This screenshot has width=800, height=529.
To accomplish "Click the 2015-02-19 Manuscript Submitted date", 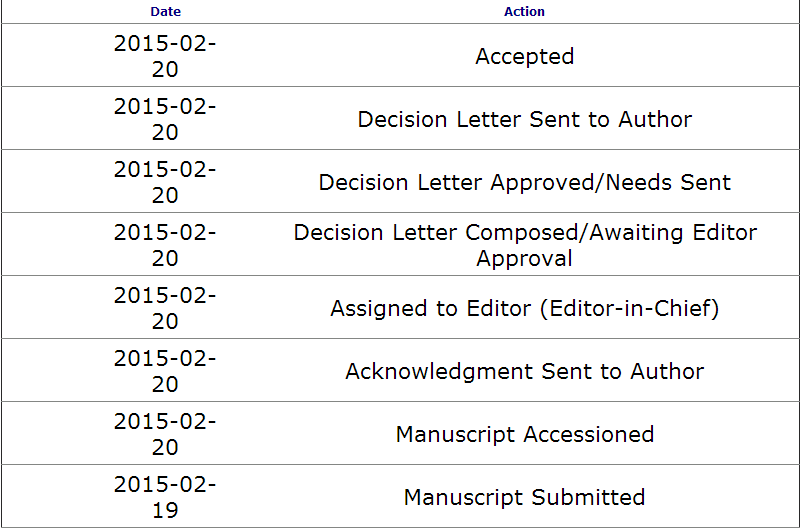I will 165,497.
